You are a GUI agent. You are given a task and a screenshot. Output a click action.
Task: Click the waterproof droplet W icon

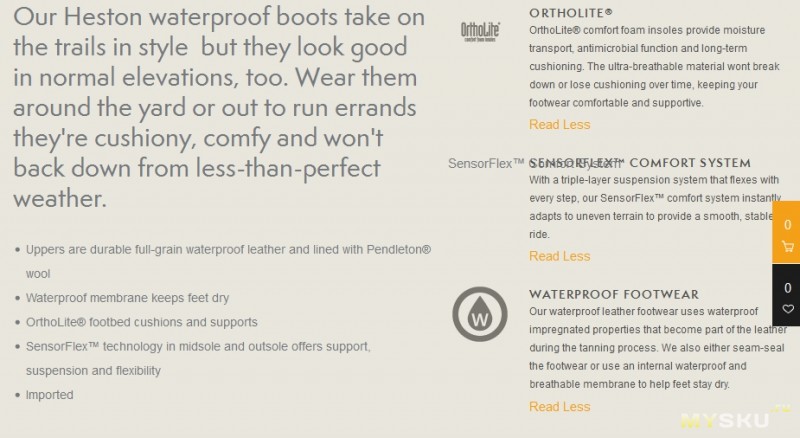pyautogui.click(x=480, y=314)
